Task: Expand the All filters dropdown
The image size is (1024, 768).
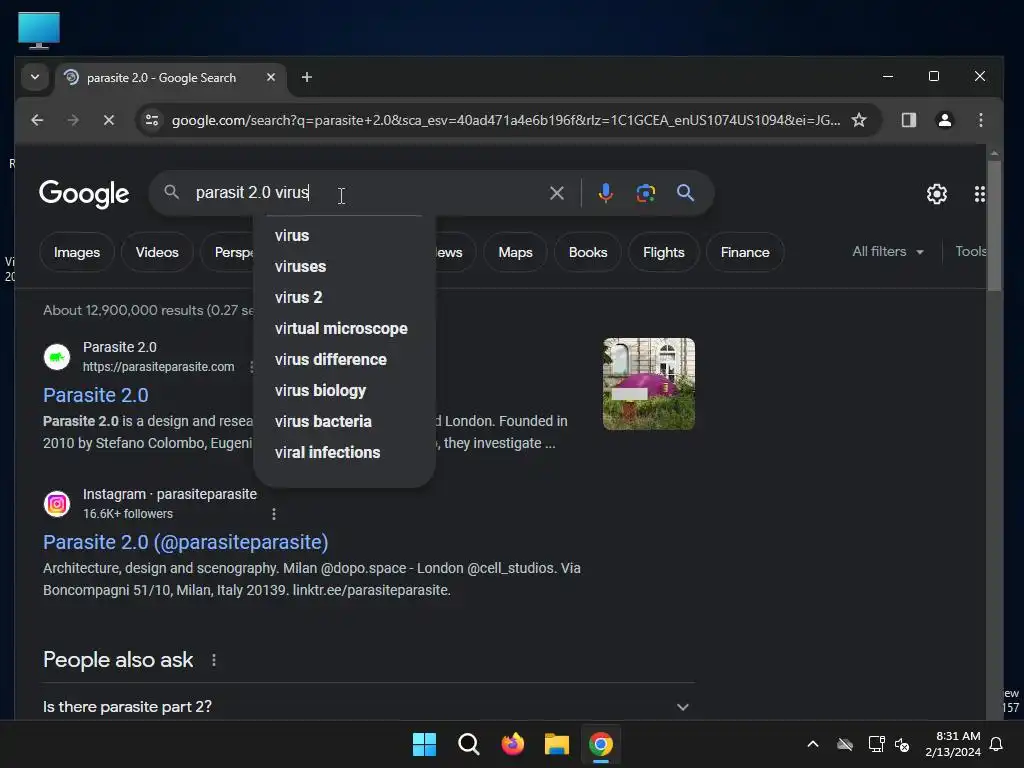Action: click(888, 251)
